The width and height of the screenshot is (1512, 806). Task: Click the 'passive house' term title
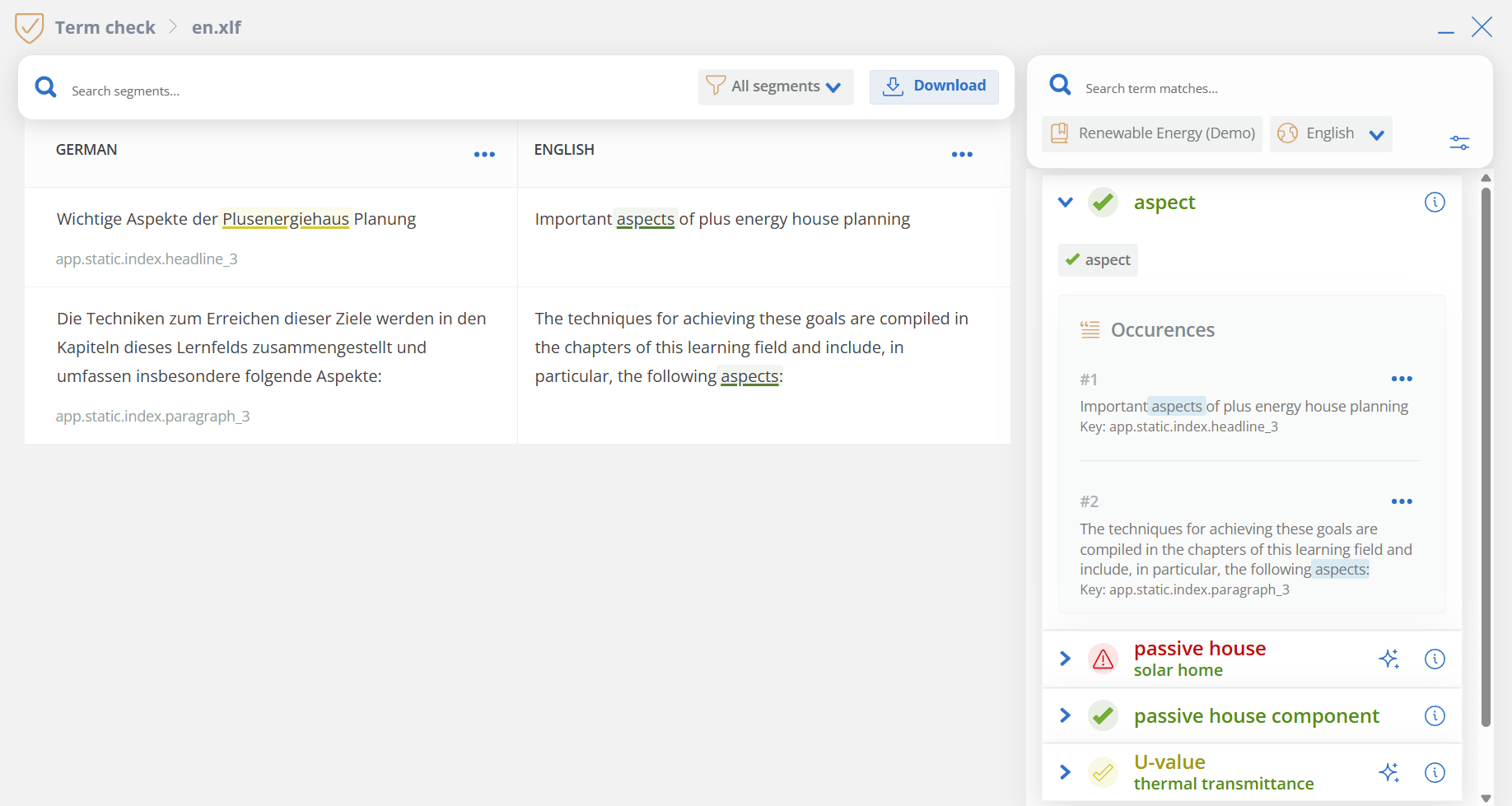tap(1200, 649)
